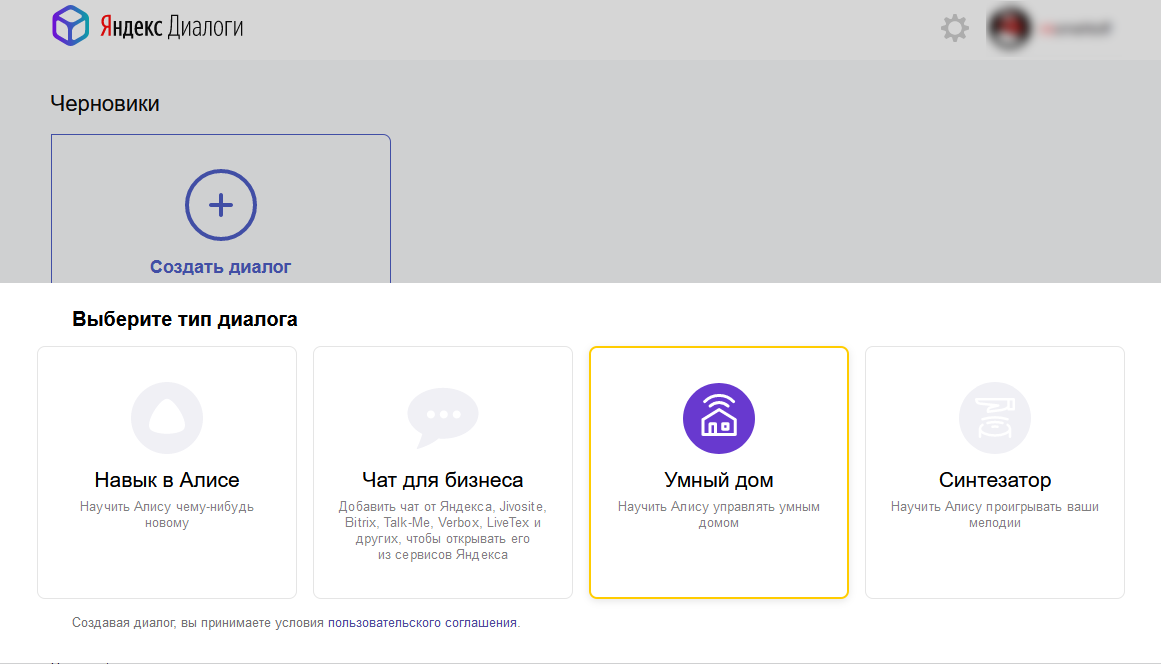Select the purple smart home icon

click(x=719, y=418)
